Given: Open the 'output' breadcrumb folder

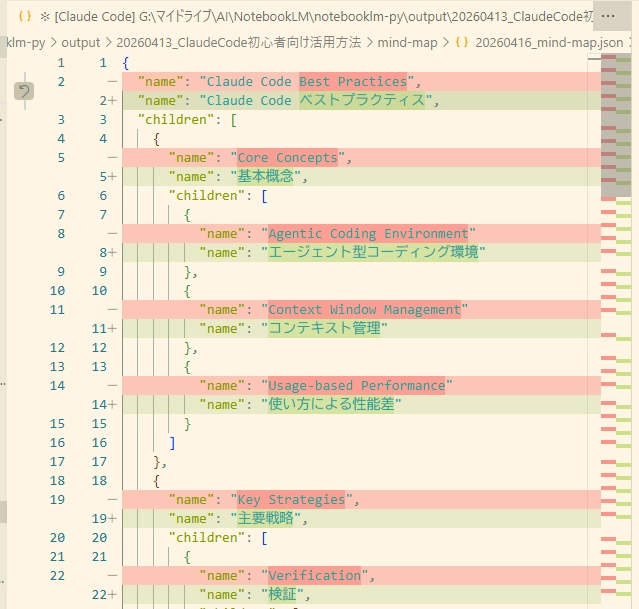Looking at the screenshot, I should point(81,42).
